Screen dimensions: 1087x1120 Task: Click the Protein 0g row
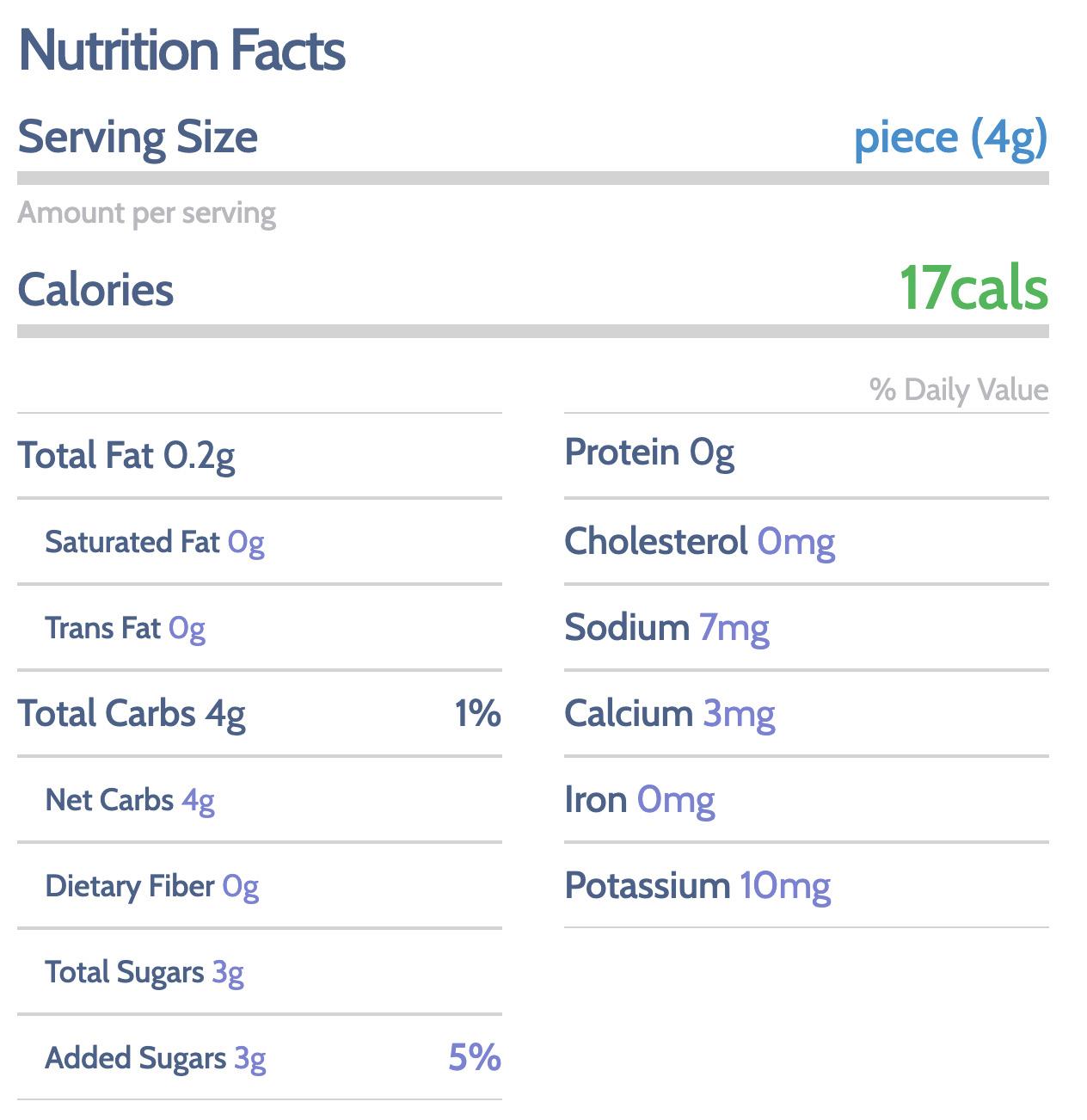point(649,453)
